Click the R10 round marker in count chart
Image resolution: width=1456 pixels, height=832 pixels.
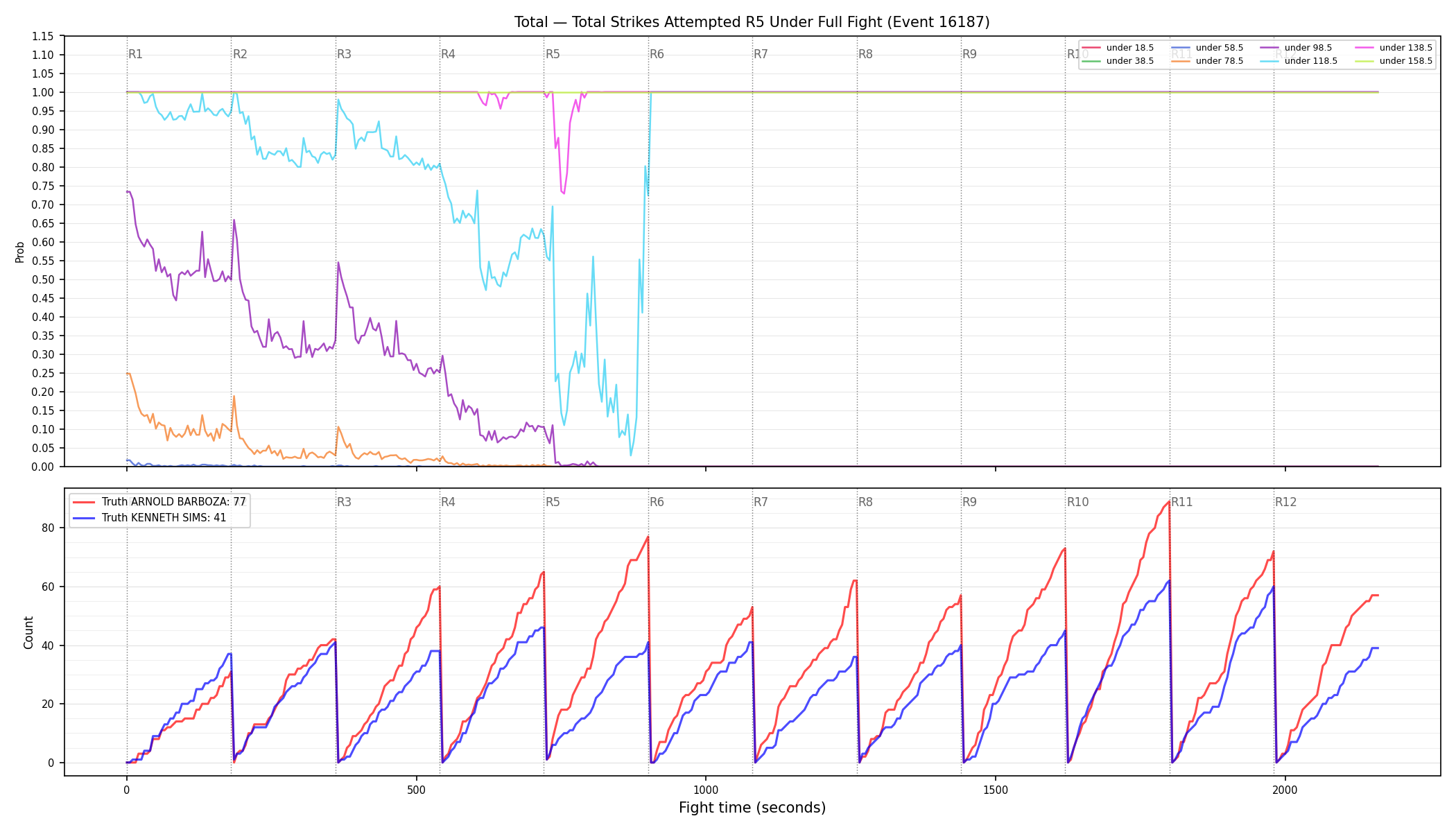coord(1078,502)
